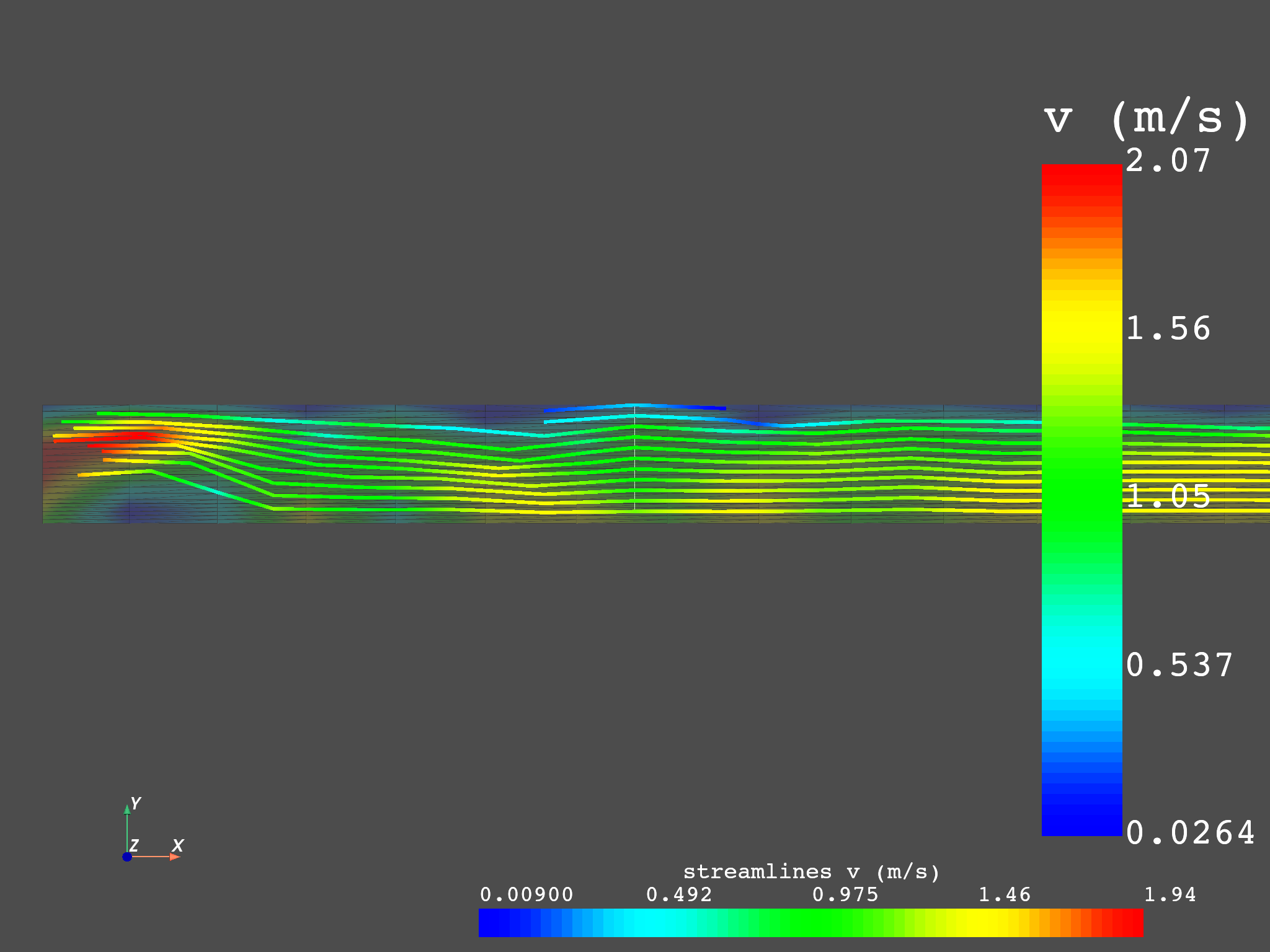Click the 0.00900 streamlines label
This screenshot has height=952, width=1270.
pyautogui.click(x=526, y=894)
